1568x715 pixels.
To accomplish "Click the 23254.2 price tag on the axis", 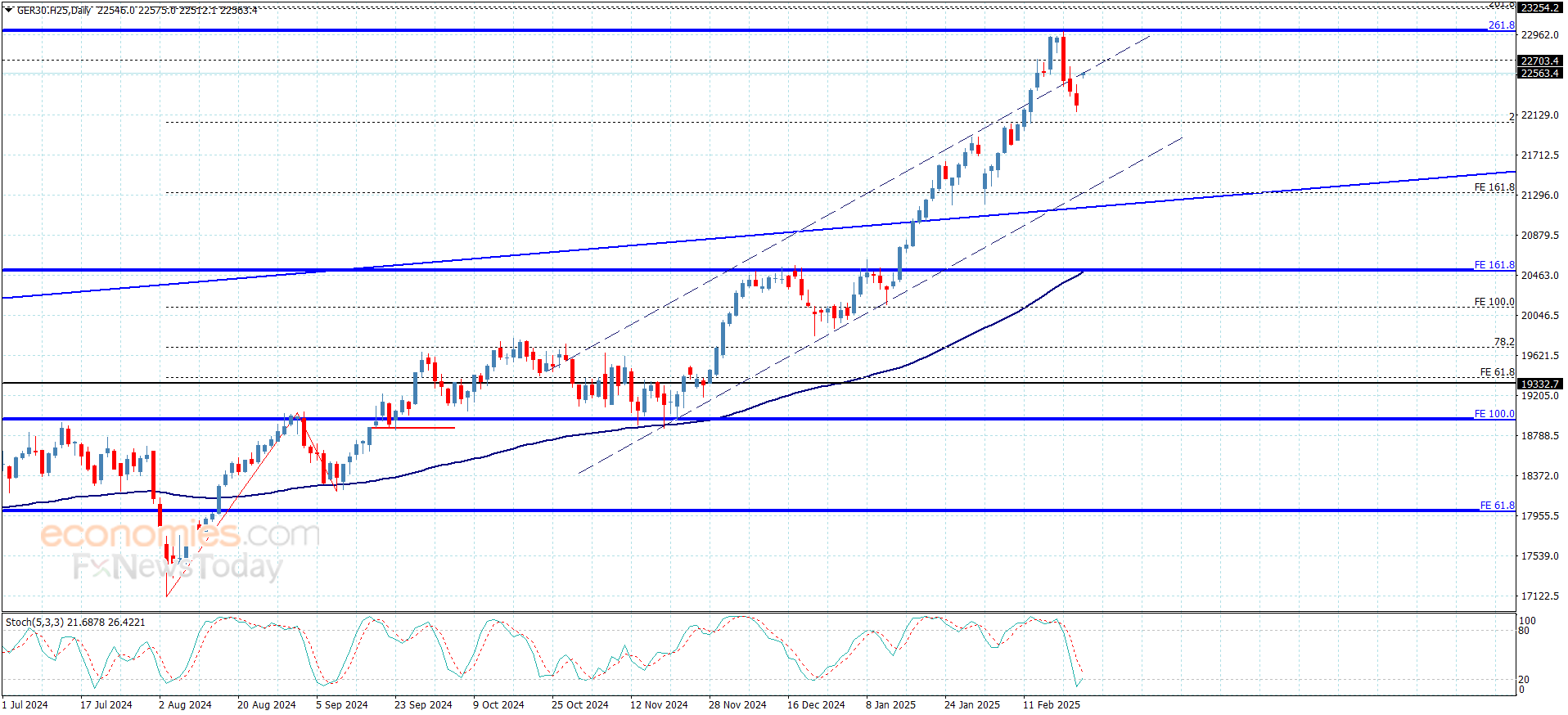I will tap(1539, 7).
